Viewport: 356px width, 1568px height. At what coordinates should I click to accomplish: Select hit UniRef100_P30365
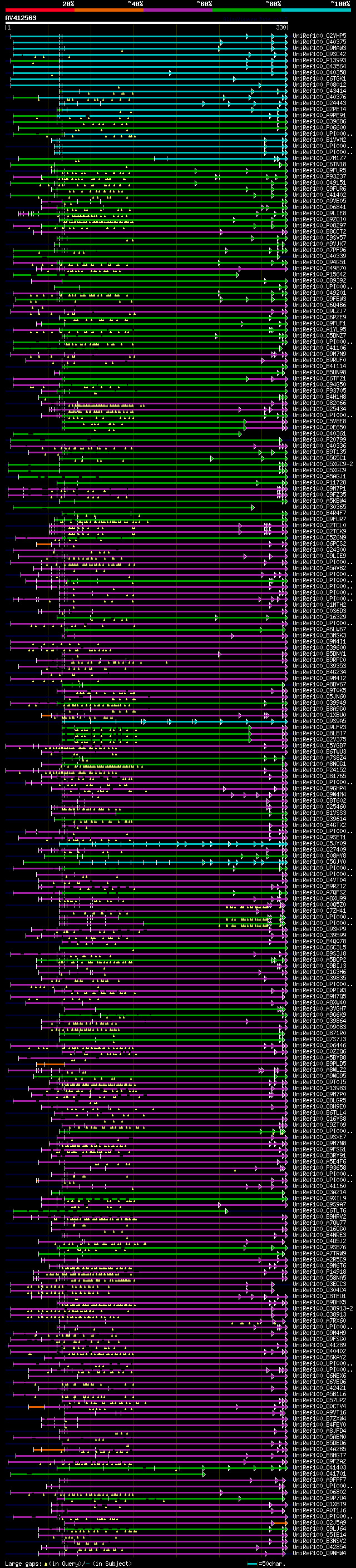pyautogui.click(x=319, y=506)
